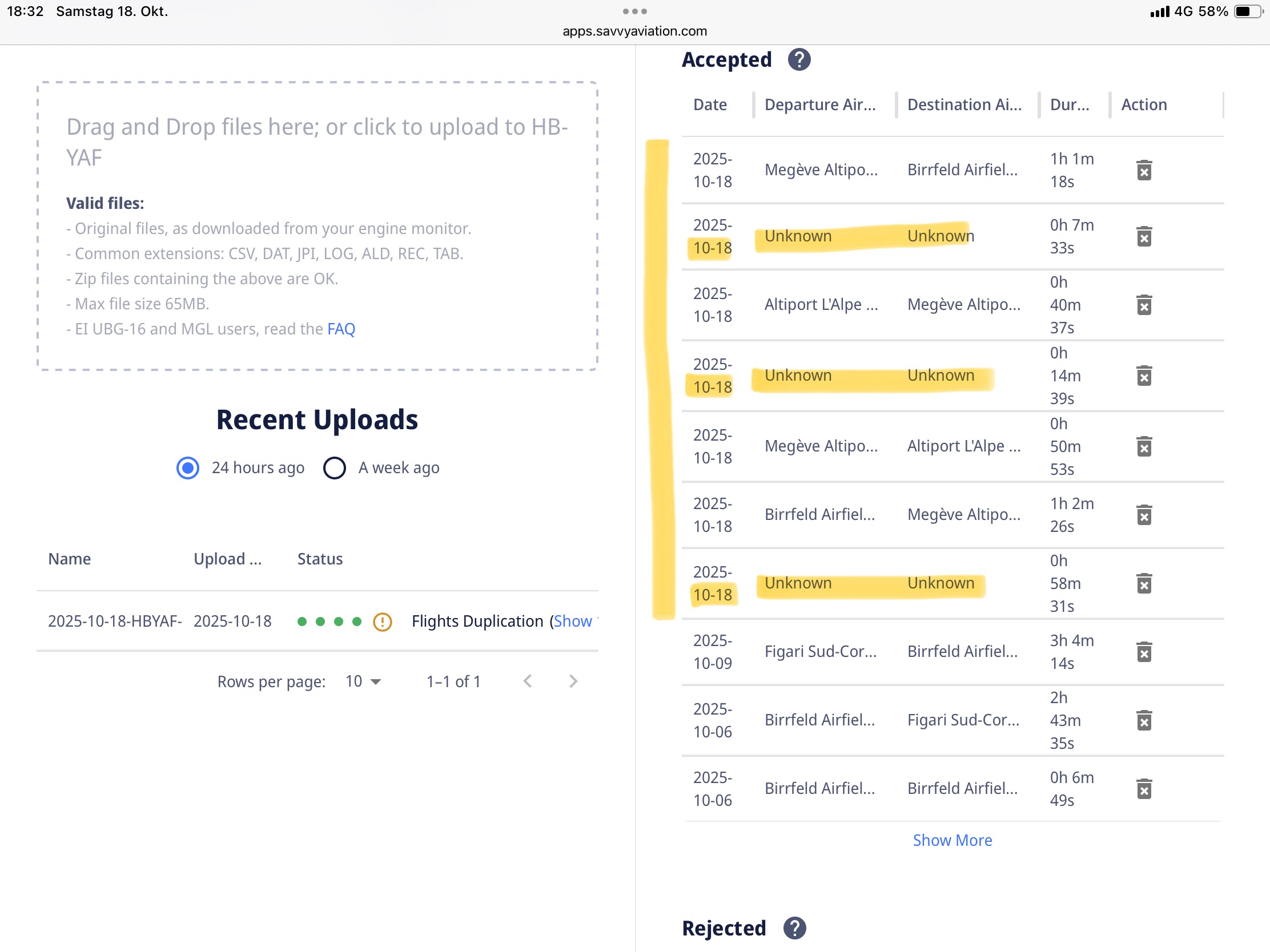
Task: Select the A week ago radio button
Action: (334, 467)
